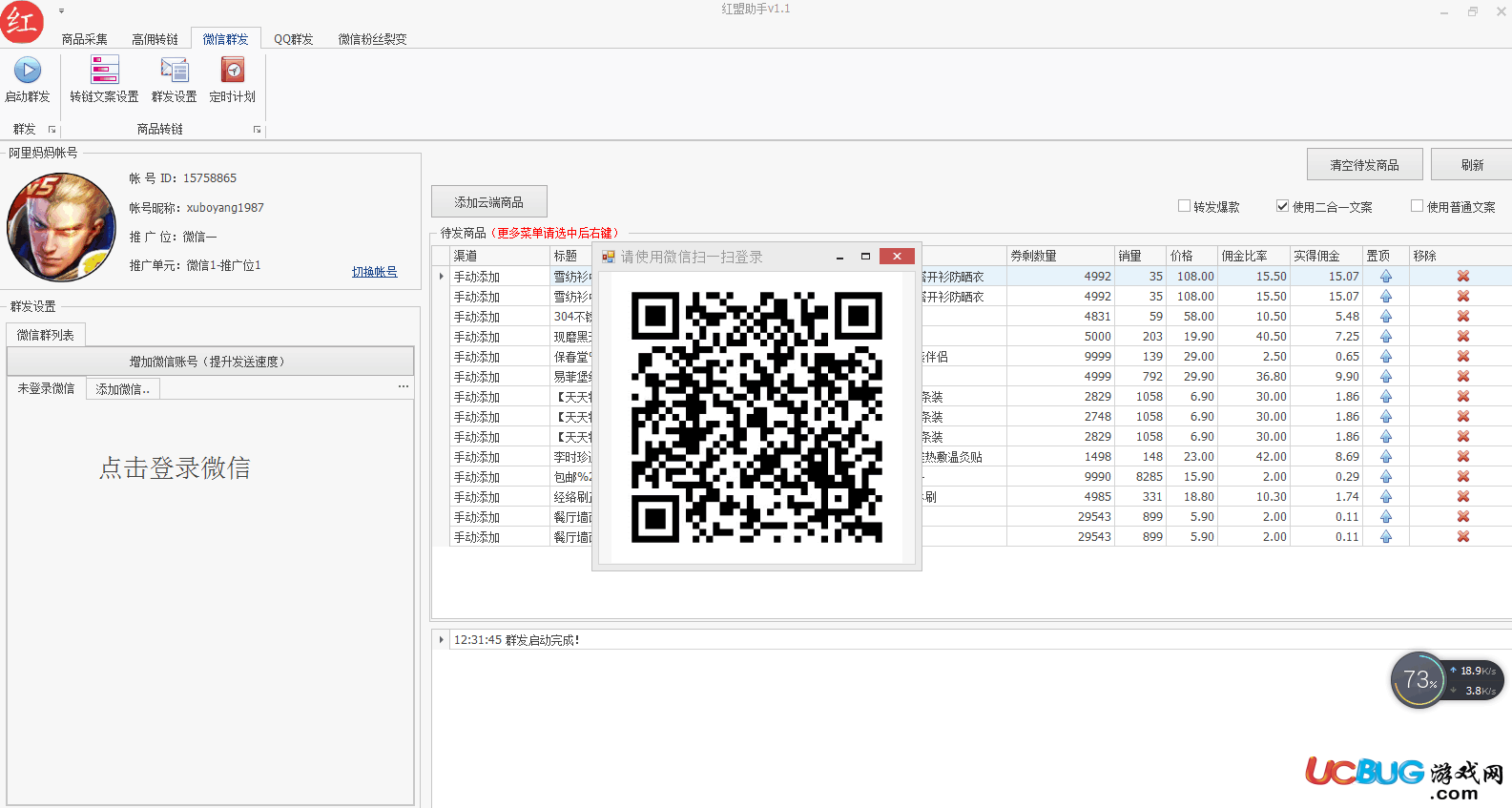Tick the 使用普通文案 checkbox

[x=1417, y=206]
